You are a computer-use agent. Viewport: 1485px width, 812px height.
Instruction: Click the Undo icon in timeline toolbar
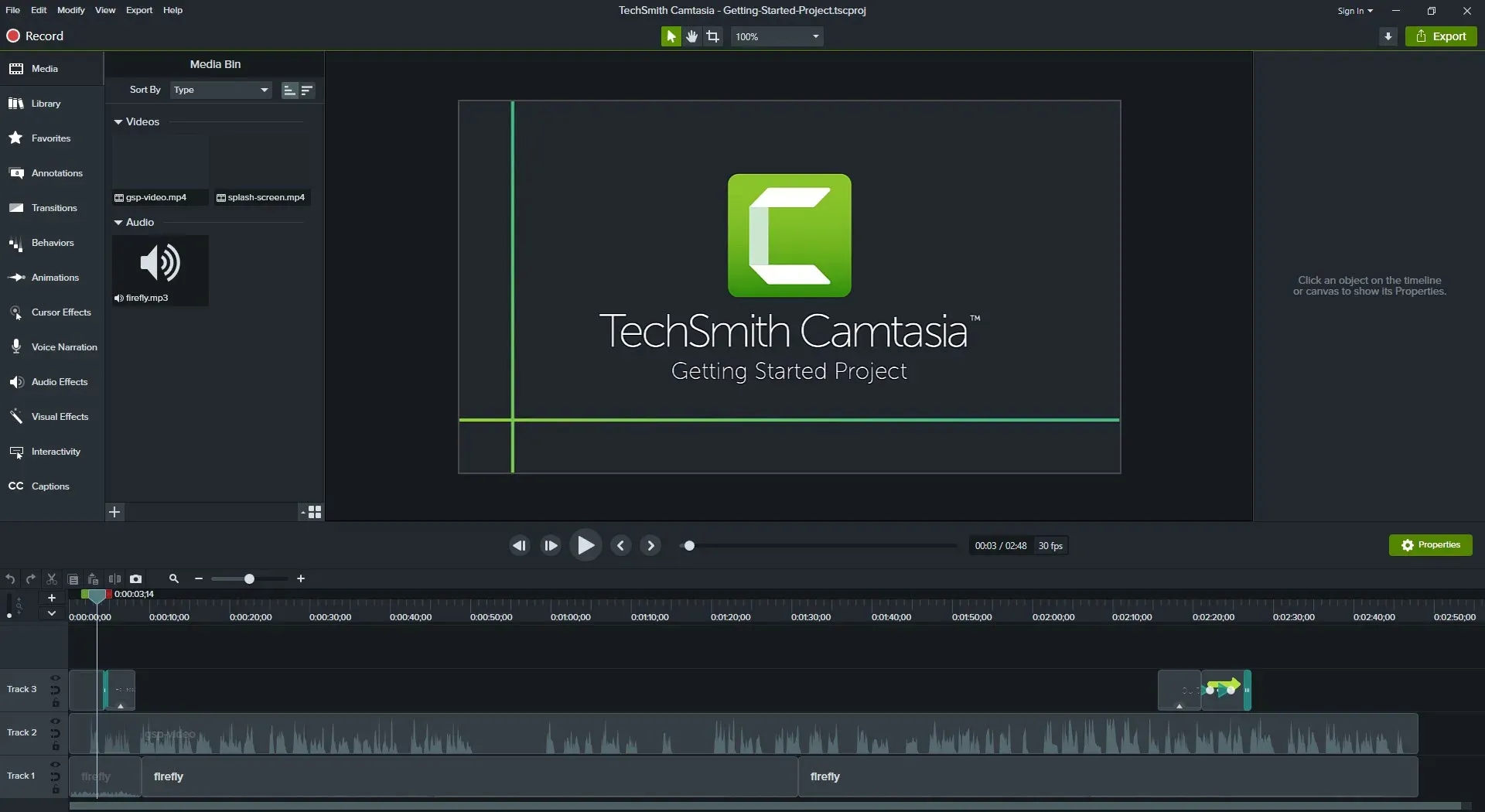pyautogui.click(x=10, y=579)
